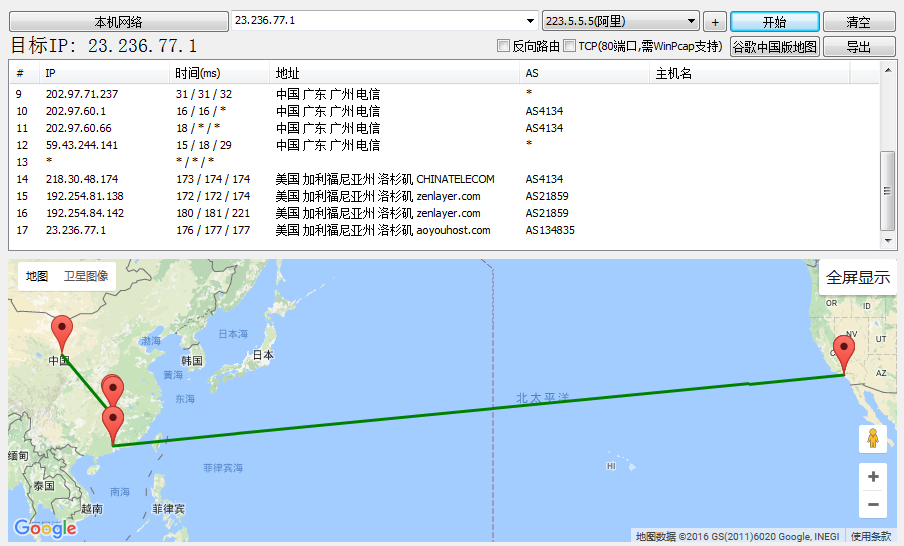
Task: Click 谷歌中国版地图 map button
Action: [x=774, y=47]
